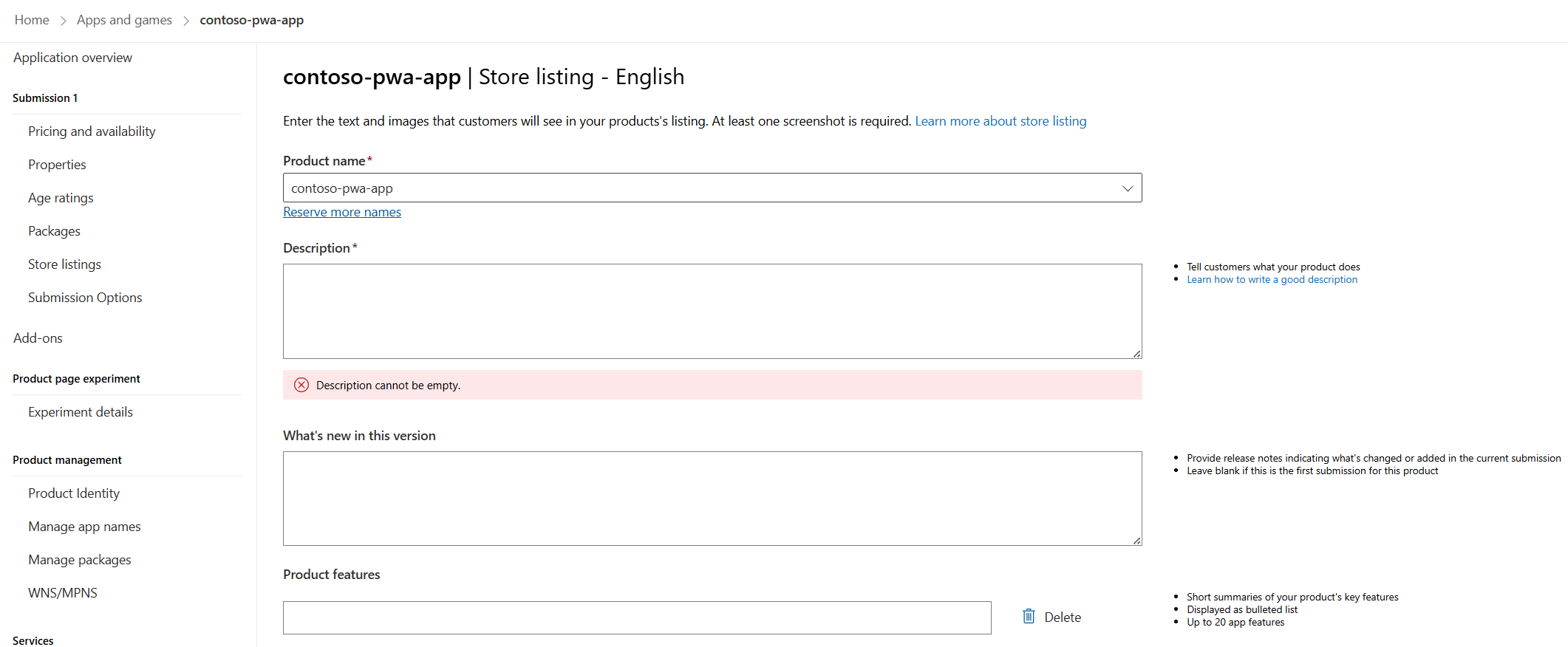1568x647 pixels.
Task: Open Manage app names
Action: pyautogui.click(x=84, y=527)
